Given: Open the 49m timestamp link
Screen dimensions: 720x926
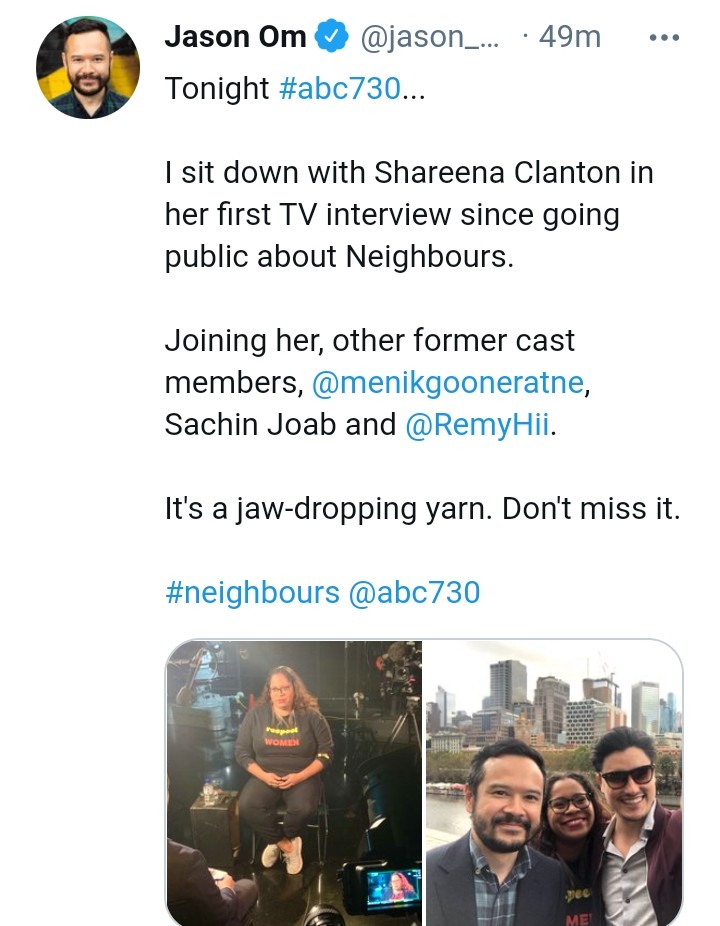Looking at the screenshot, I should click(569, 38).
